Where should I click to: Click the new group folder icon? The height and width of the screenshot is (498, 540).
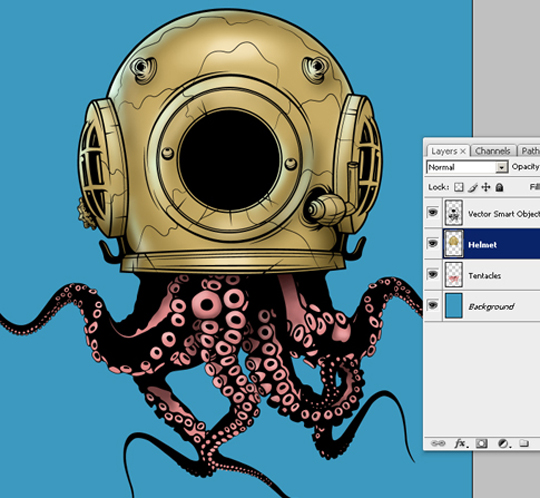coord(524,443)
